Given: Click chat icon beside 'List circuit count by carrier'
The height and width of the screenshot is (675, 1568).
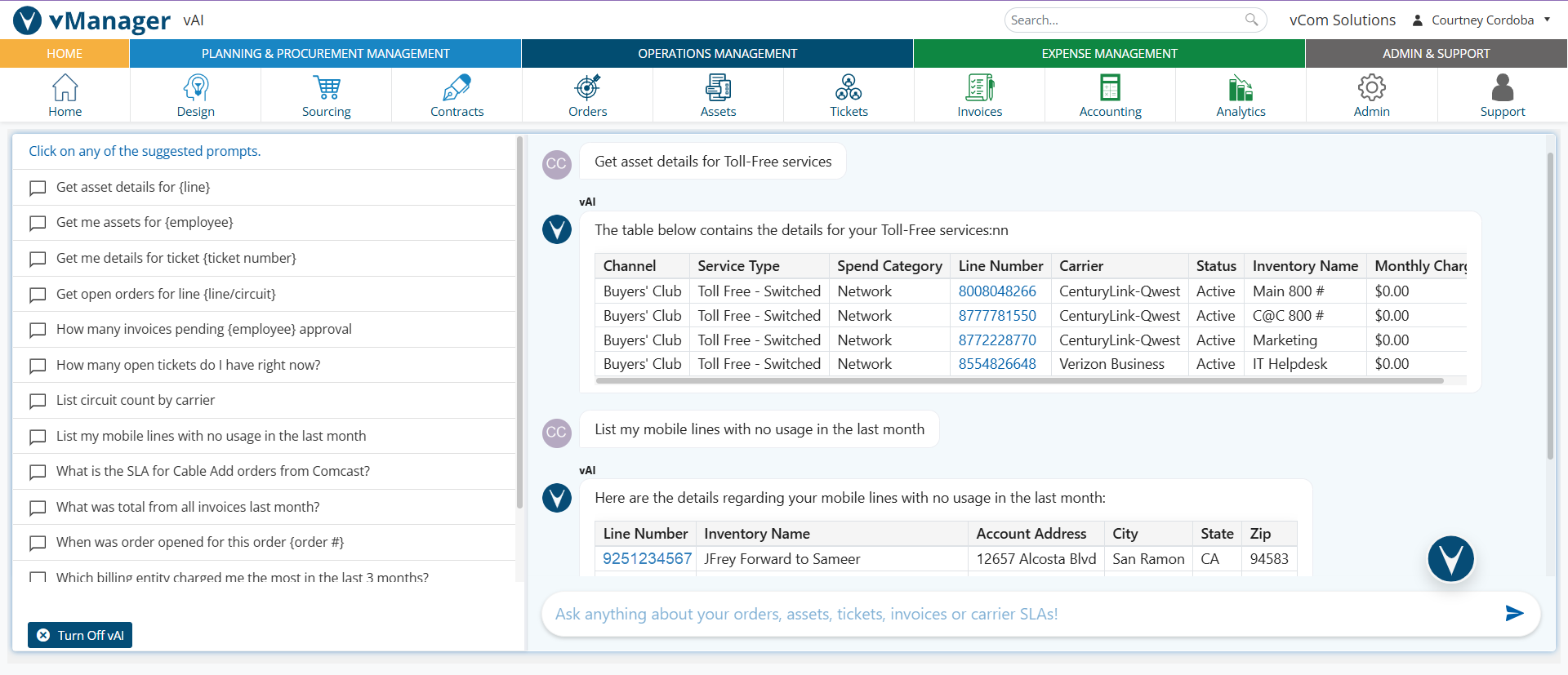Looking at the screenshot, I should (38, 402).
